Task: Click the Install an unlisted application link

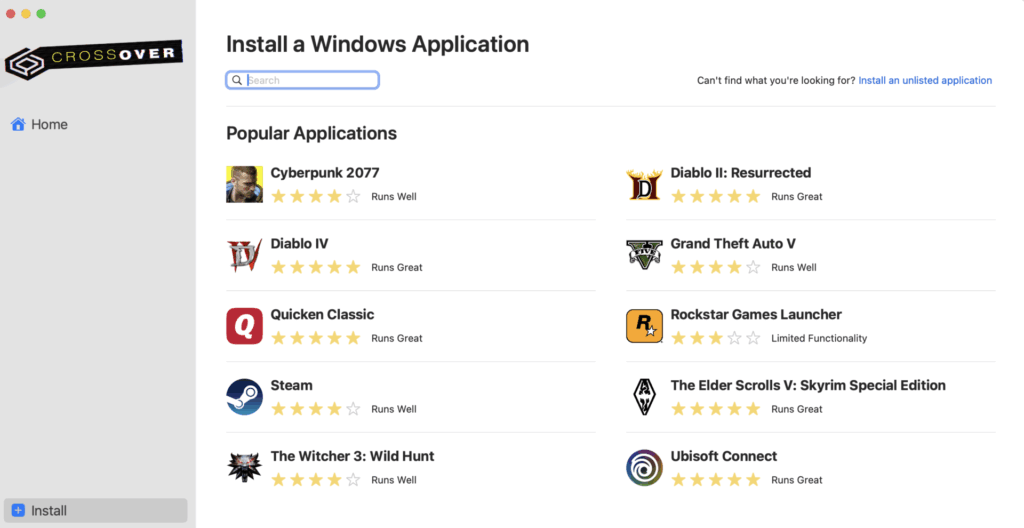Action: click(925, 80)
